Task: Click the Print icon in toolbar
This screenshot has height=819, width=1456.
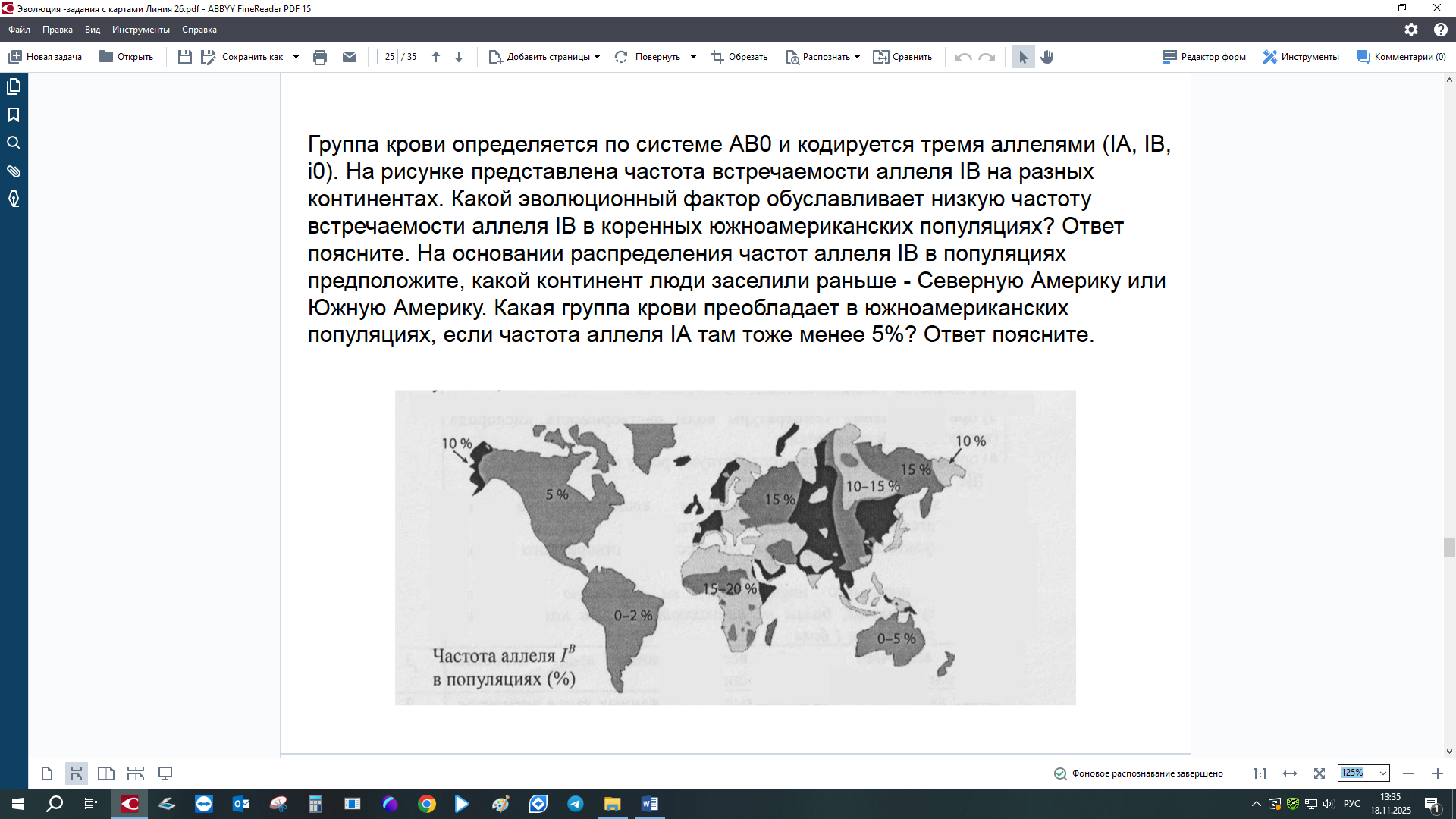Action: coord(320,57)
